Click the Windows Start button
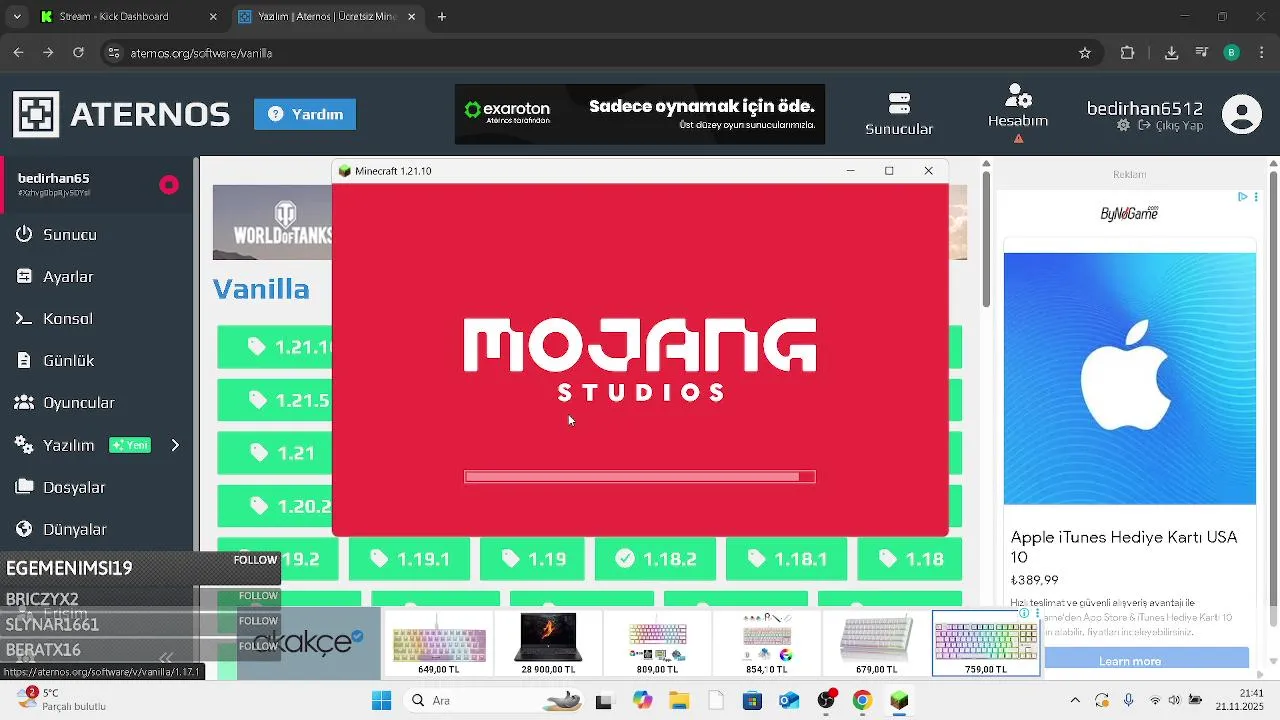 [381, 701]
